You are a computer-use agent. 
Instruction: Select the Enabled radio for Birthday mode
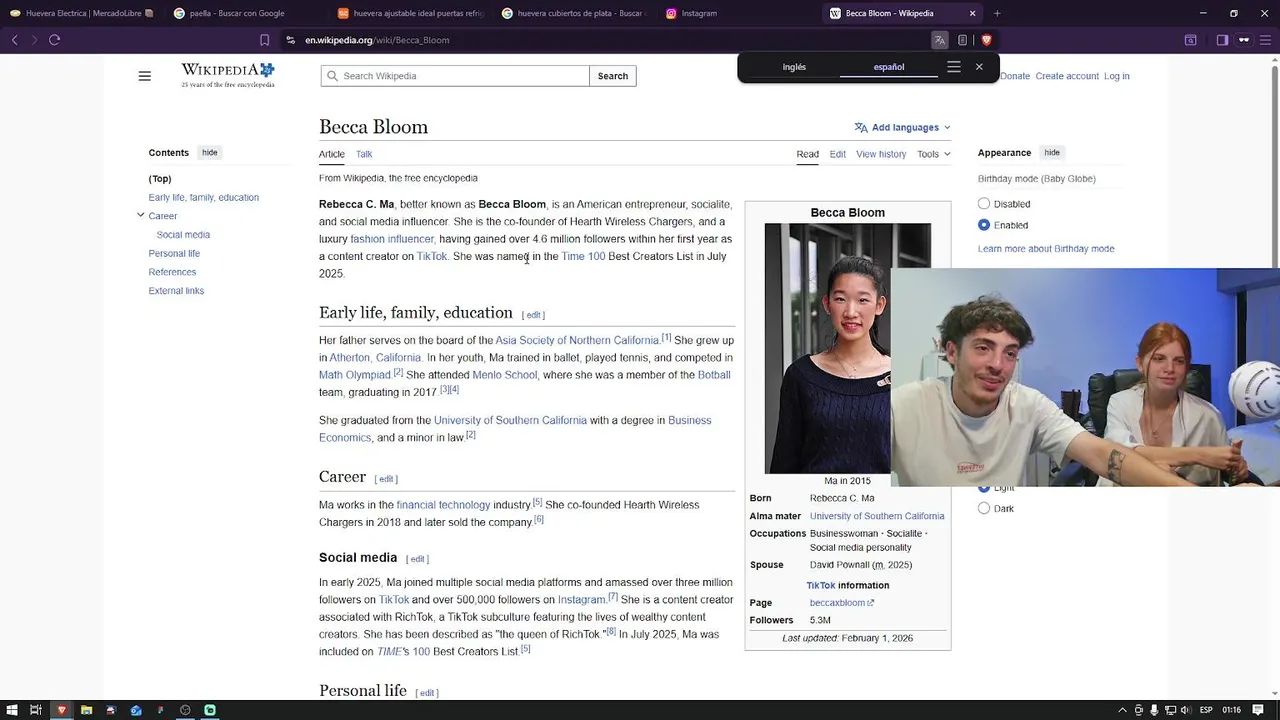coord(984,225)
